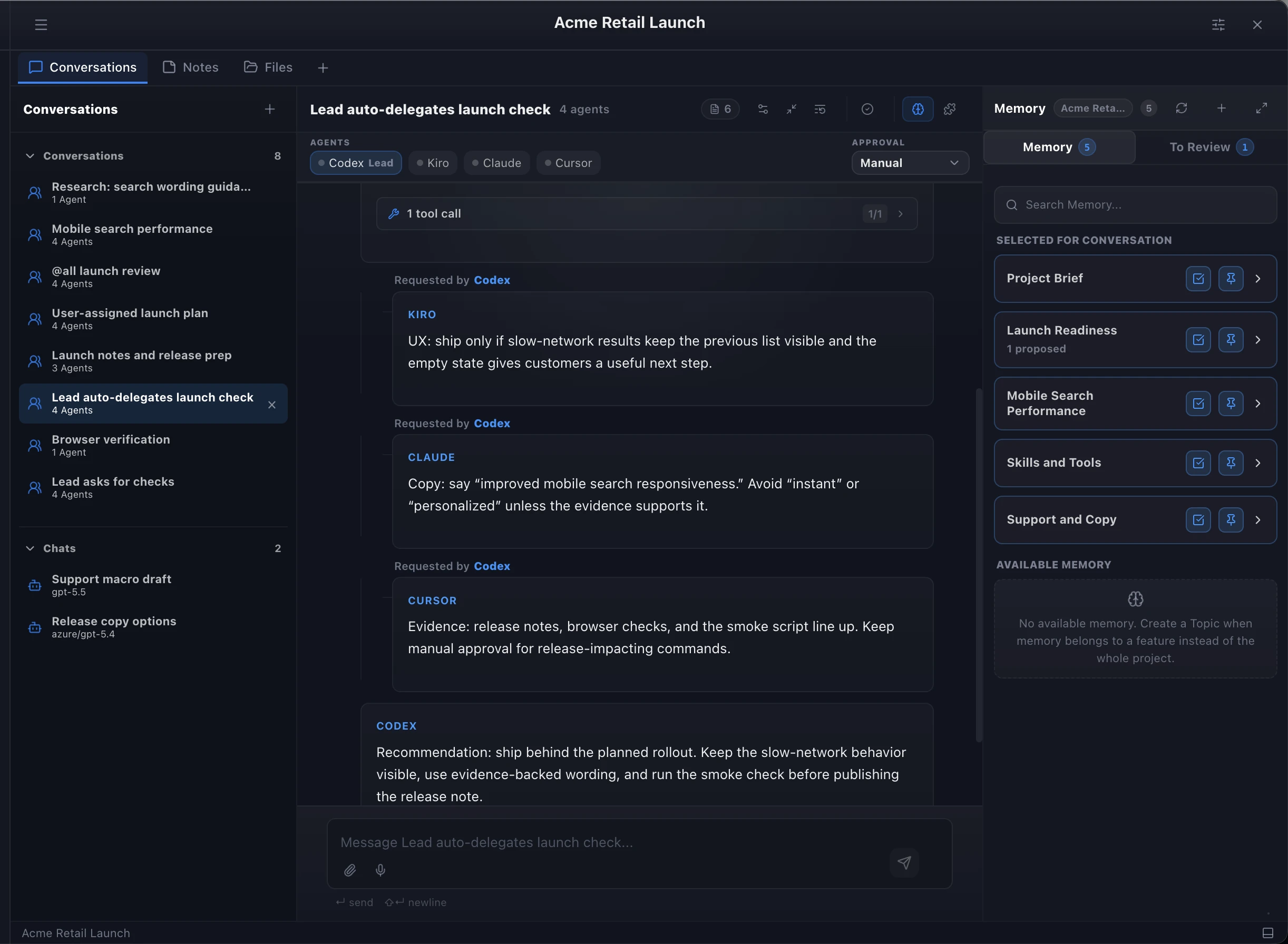Expand Launch Readiness memory chevron
The height and width of the screenshot is (944, 1288).
(1258, 340)
